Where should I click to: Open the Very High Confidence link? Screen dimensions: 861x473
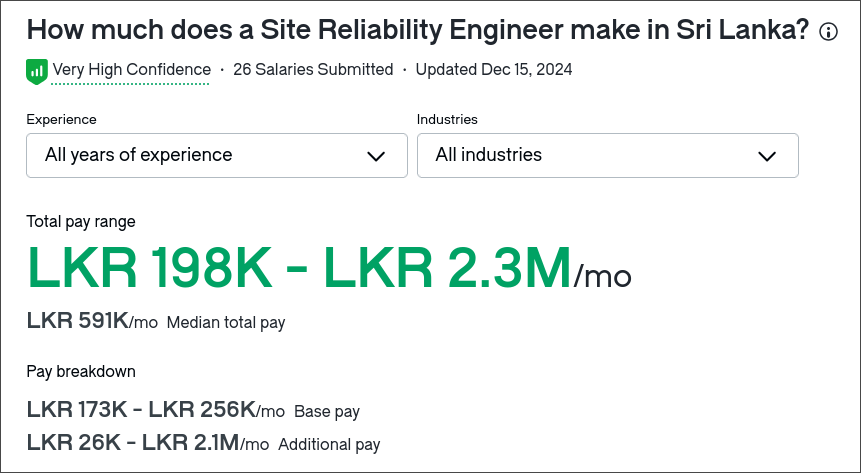[131, 70]
